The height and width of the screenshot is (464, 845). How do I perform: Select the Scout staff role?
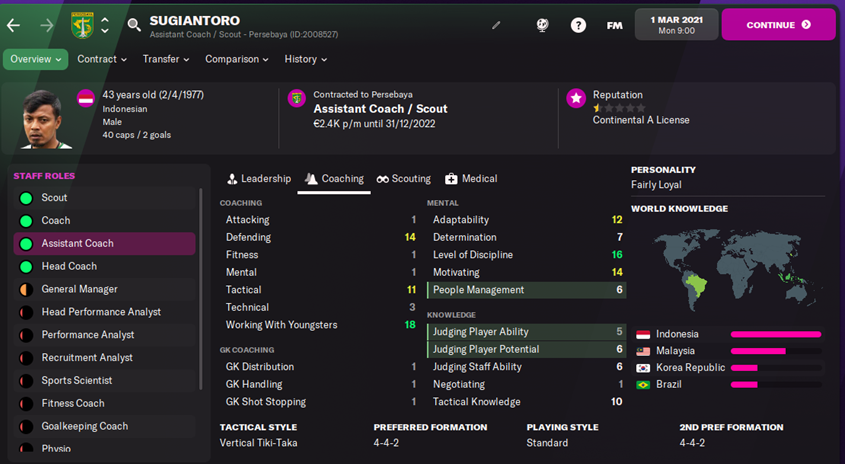pyautogui.click(x=55, y=198)
